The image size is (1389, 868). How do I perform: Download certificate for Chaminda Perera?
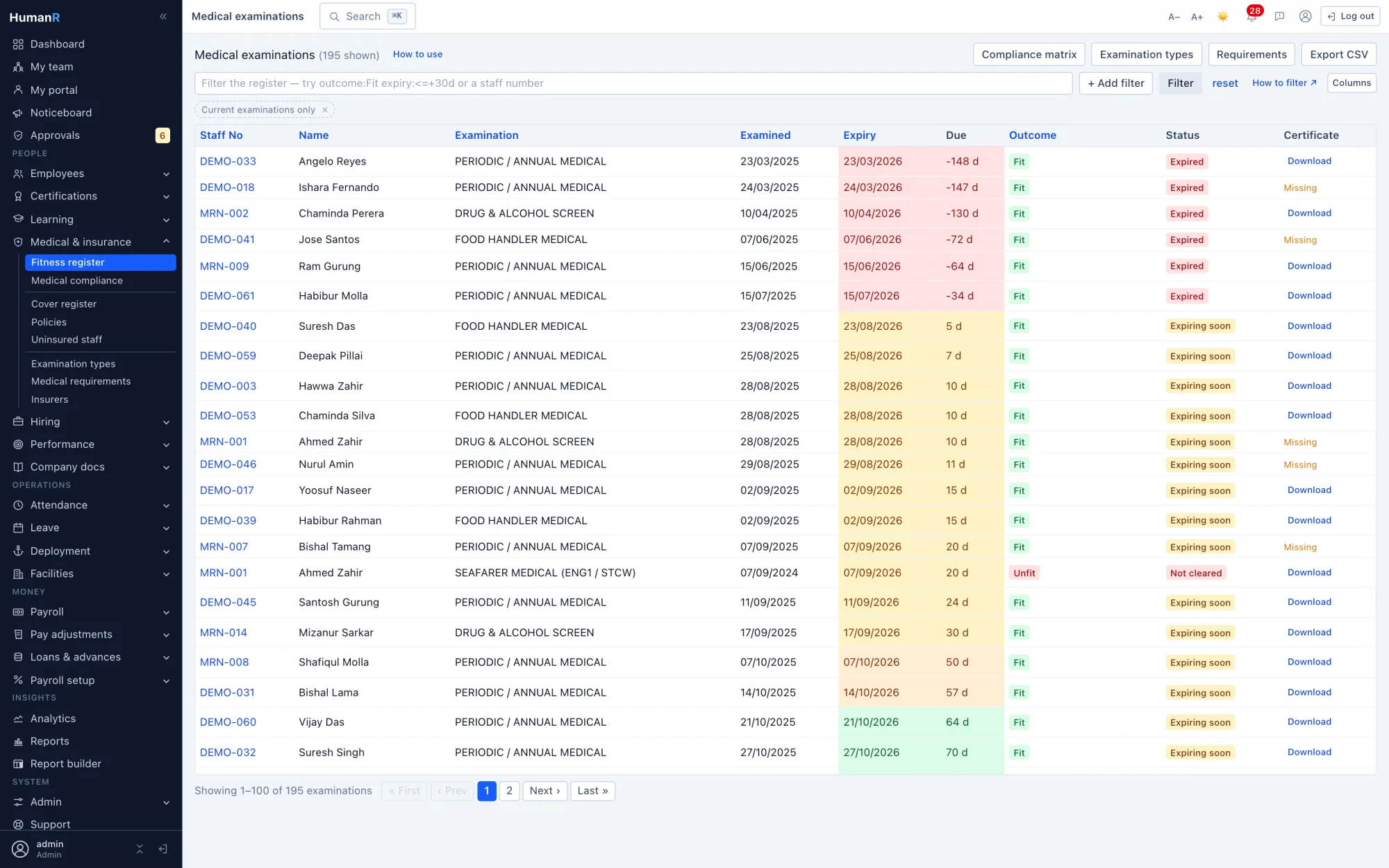pyautogui.click(x=1309, y=213)
